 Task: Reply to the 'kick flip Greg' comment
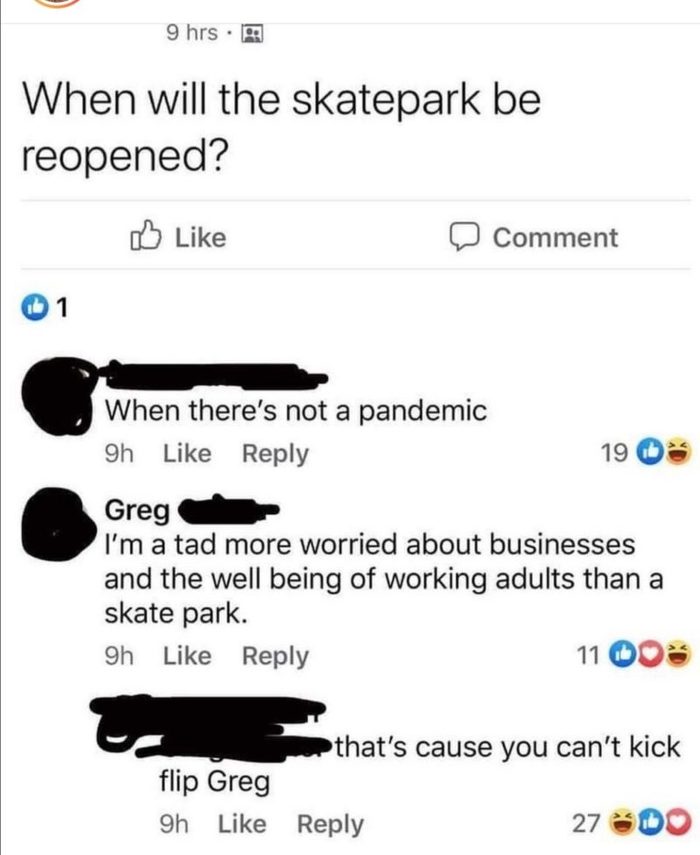(x=330, y=823)
